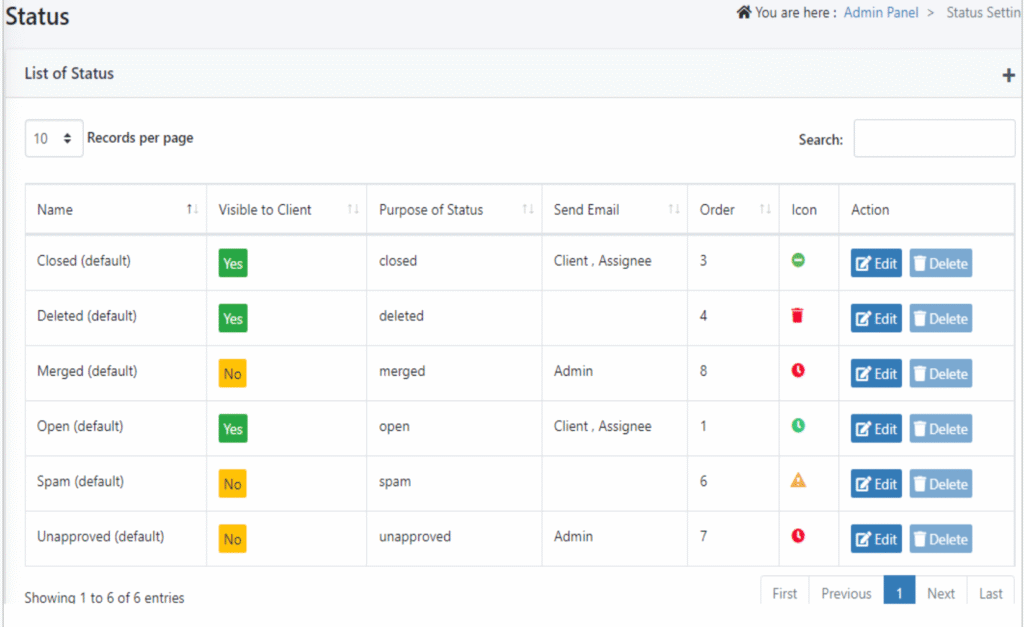The width and height of the screenshot is (1024, 627).
Task: Edit the Open (default) status
Action: click(x=876, y=429)
